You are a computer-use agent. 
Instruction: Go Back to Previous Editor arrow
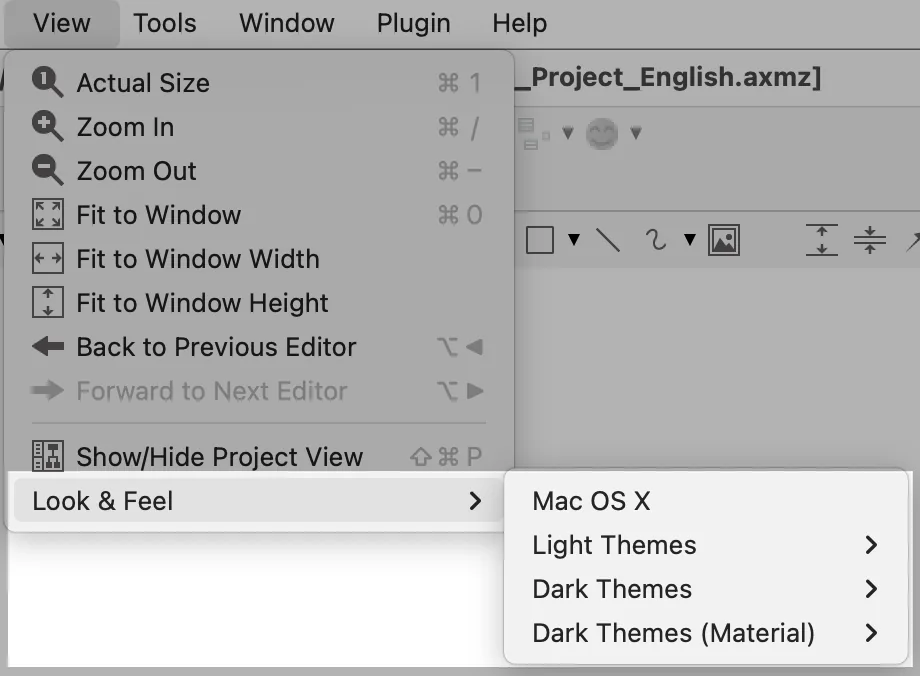tap(48, 347)
